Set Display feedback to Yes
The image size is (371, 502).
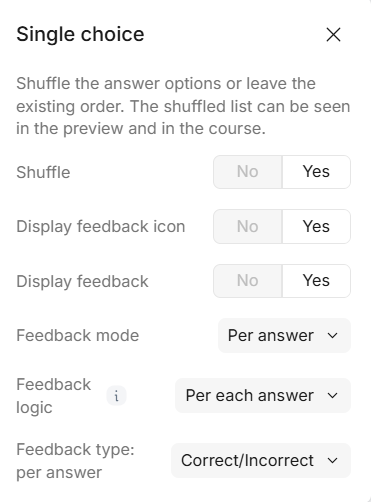tap(316, 281)
